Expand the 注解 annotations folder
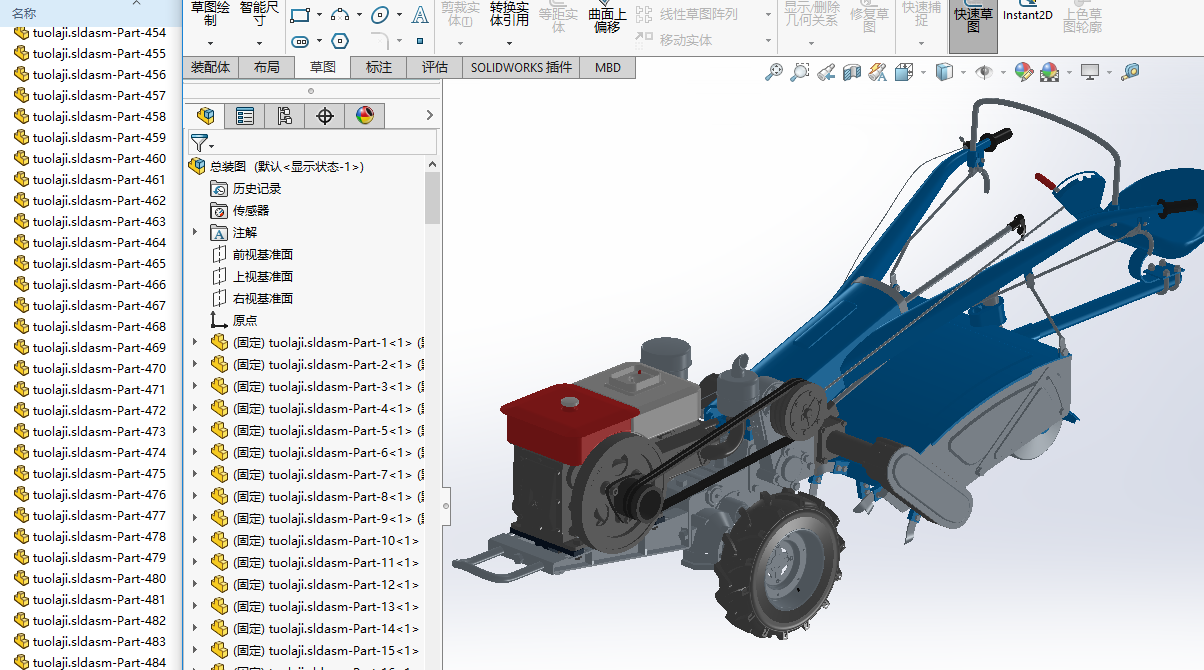Screen dimensions: 1204x670 (x=195, y=232)
